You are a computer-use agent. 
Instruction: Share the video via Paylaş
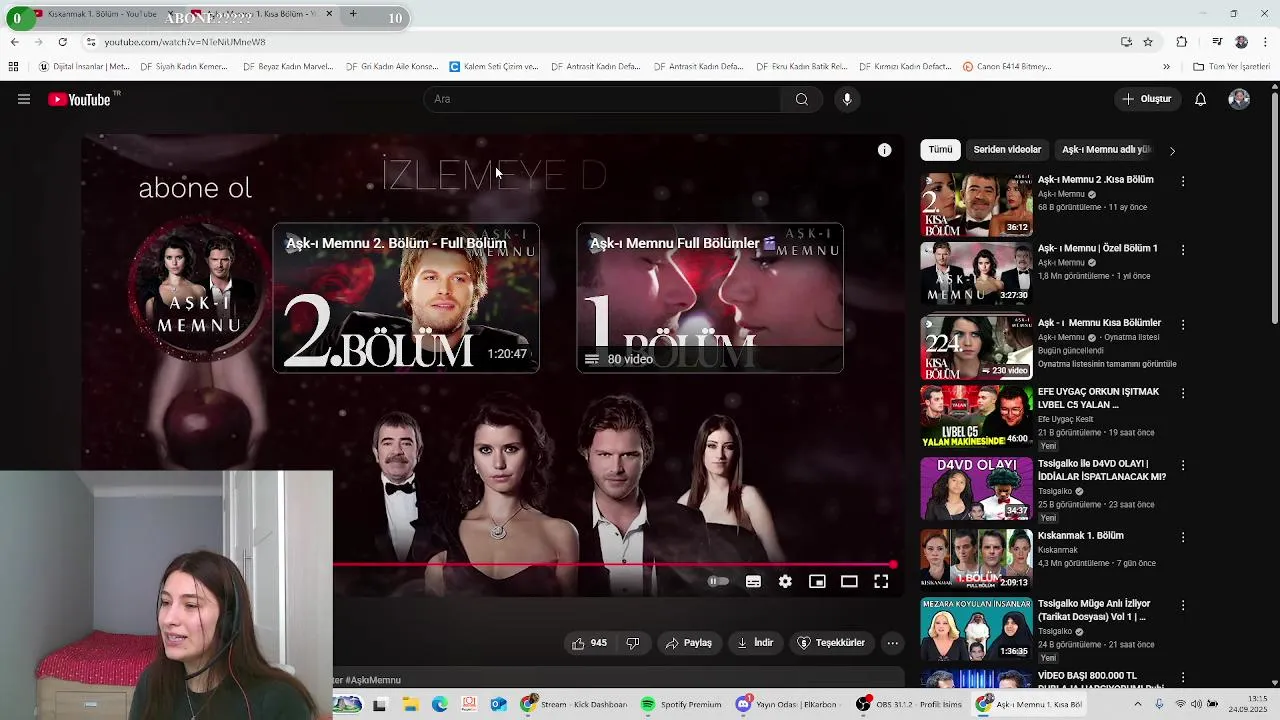pyautogui.click(x=688, y=643)
